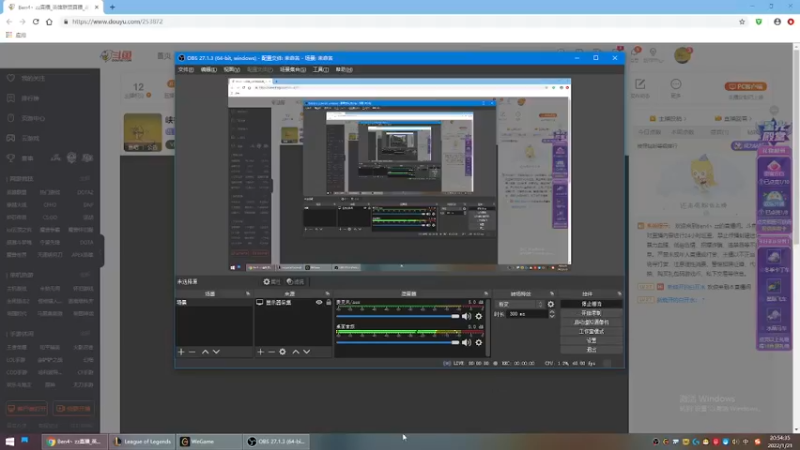
Task: Open the OBS 工具 (Tools) menu
Action: [320, 70]
